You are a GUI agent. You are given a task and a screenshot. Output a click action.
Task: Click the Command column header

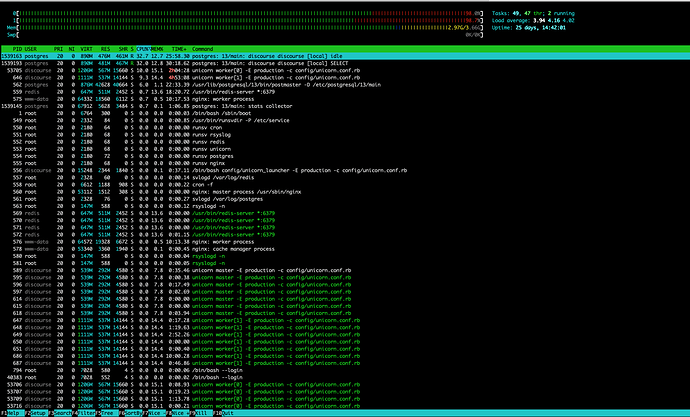(x=202, y=49)
